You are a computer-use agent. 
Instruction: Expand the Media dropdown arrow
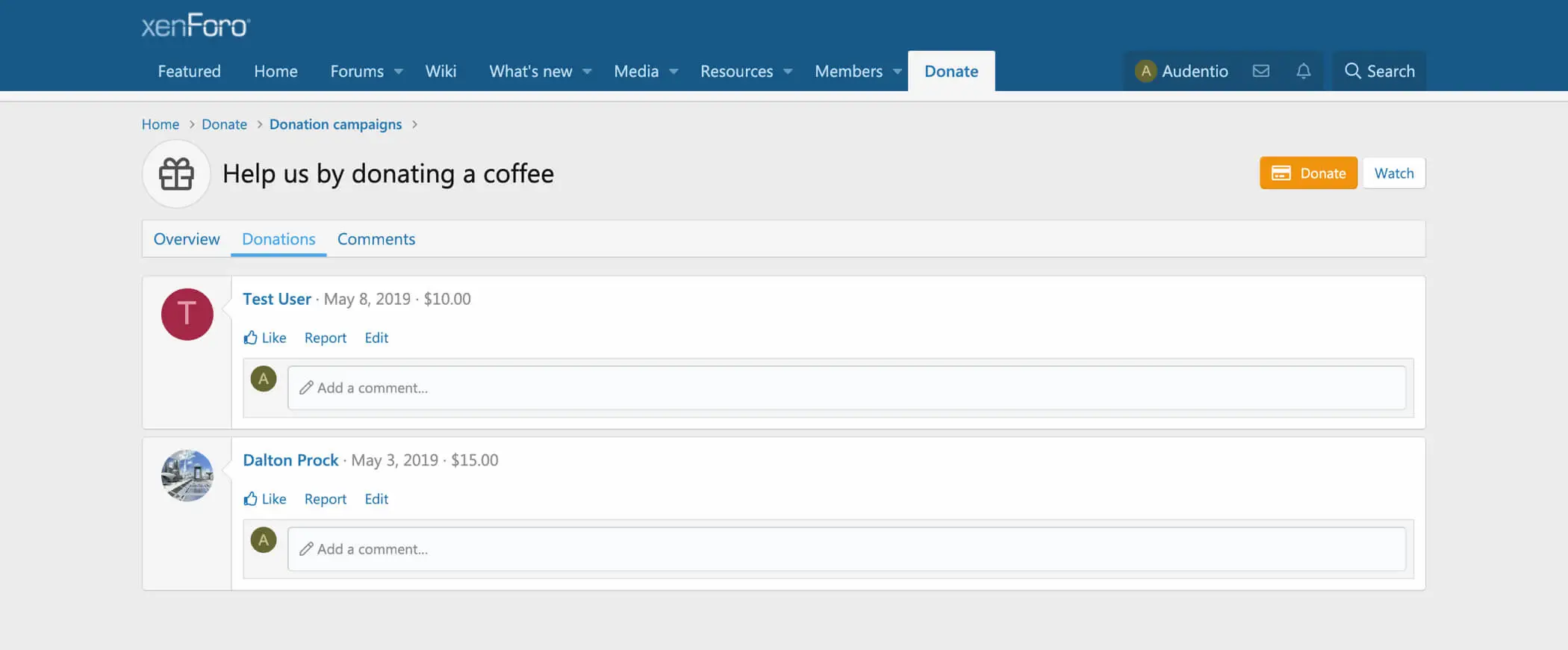point(673,72)
